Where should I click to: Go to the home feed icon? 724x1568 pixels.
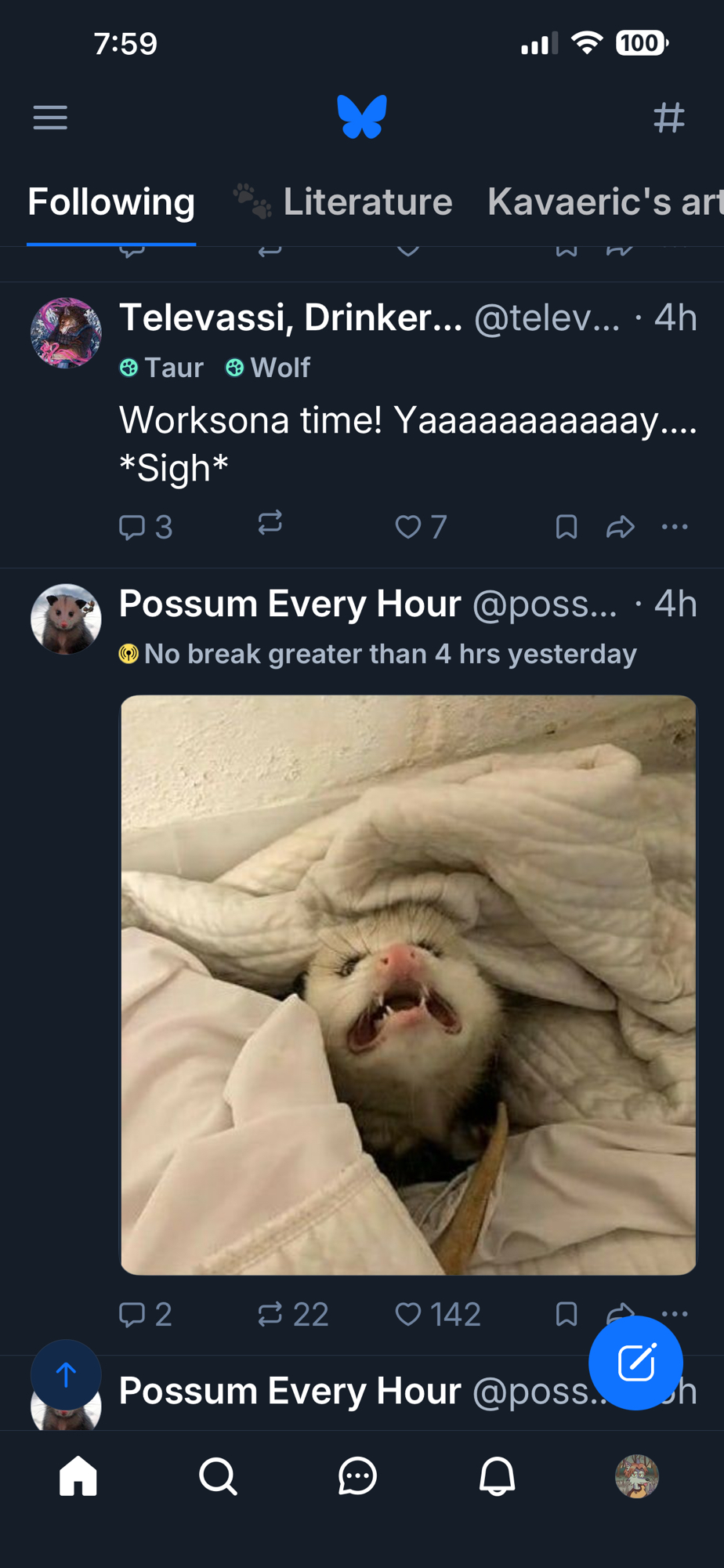click(78, 1477)
